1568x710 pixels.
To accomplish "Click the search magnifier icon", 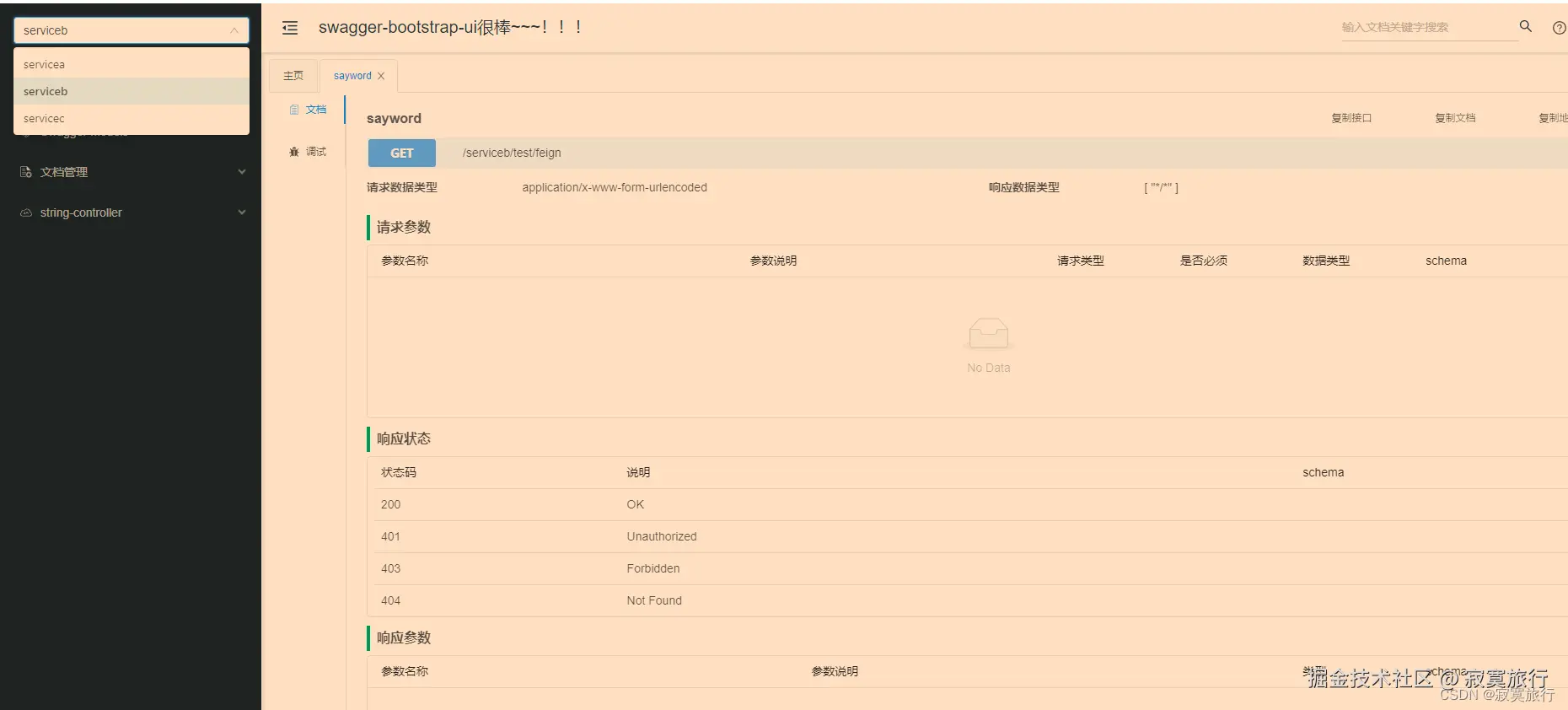I will click(1526, 26).
